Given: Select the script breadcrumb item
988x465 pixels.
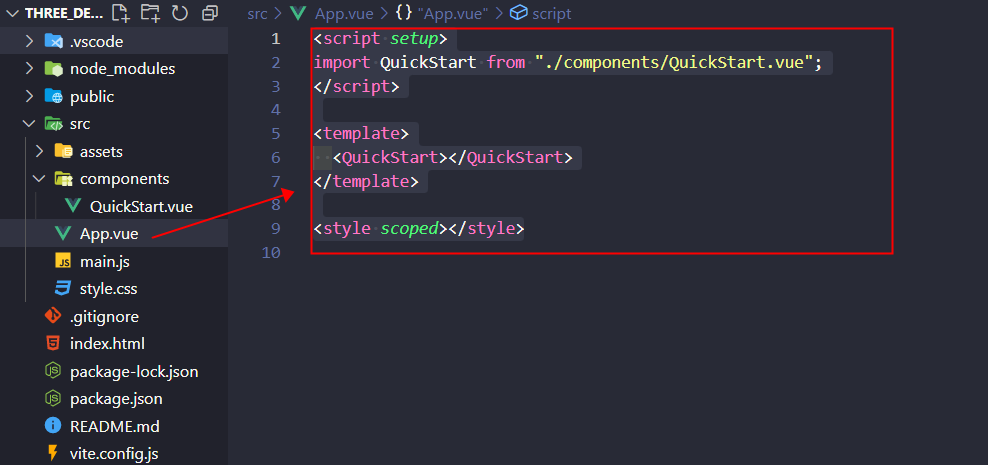Looking at the screenshot, I should point(551,13).
